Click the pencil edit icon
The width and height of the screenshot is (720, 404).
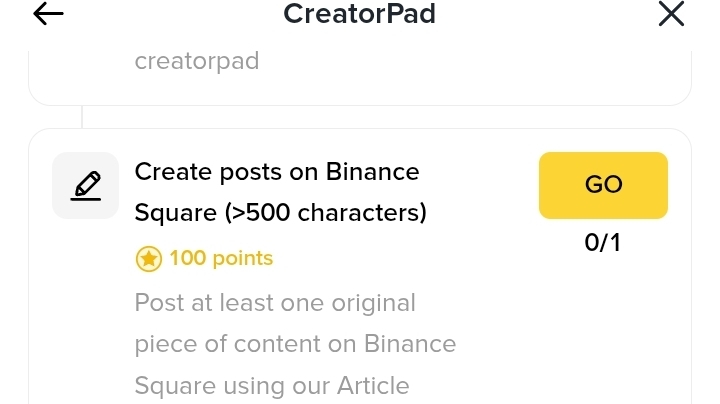[x=85, y=185]
